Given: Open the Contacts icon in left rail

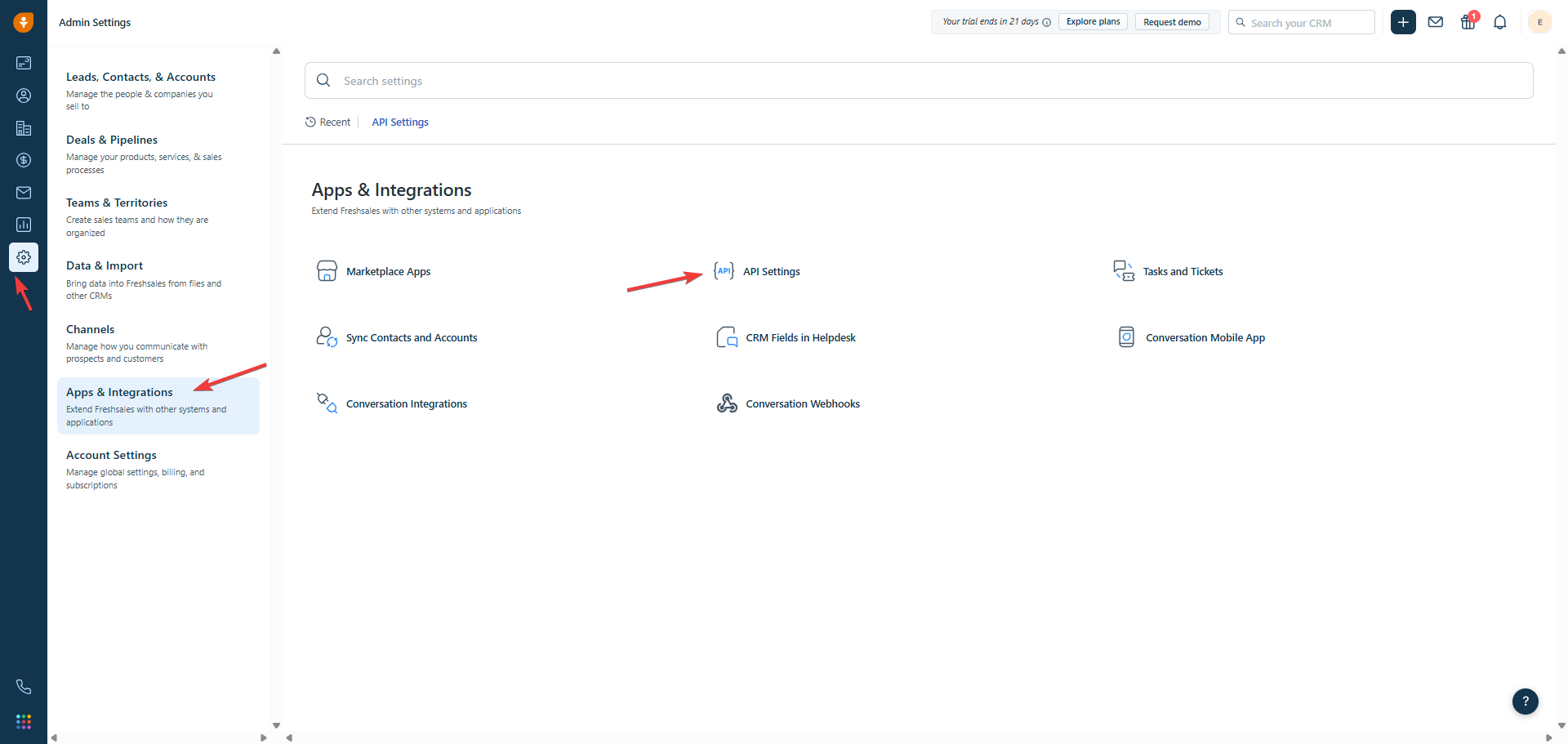Looking at the screenshot, I should click(x=24, y=96).
